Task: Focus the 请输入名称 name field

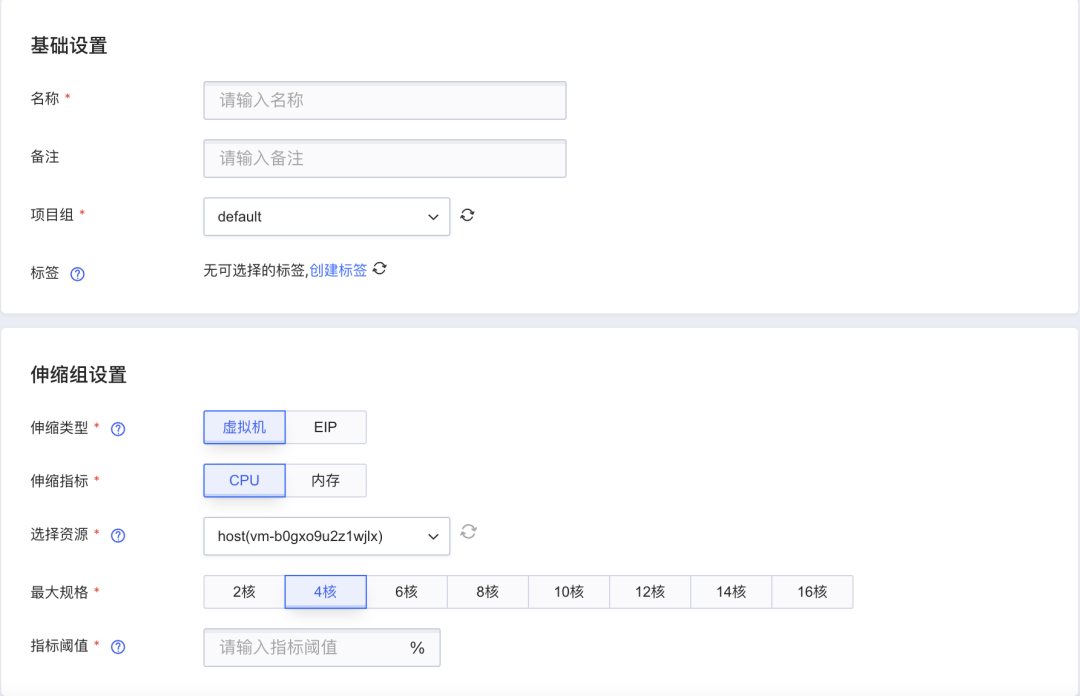Action: tap(385, 101)
